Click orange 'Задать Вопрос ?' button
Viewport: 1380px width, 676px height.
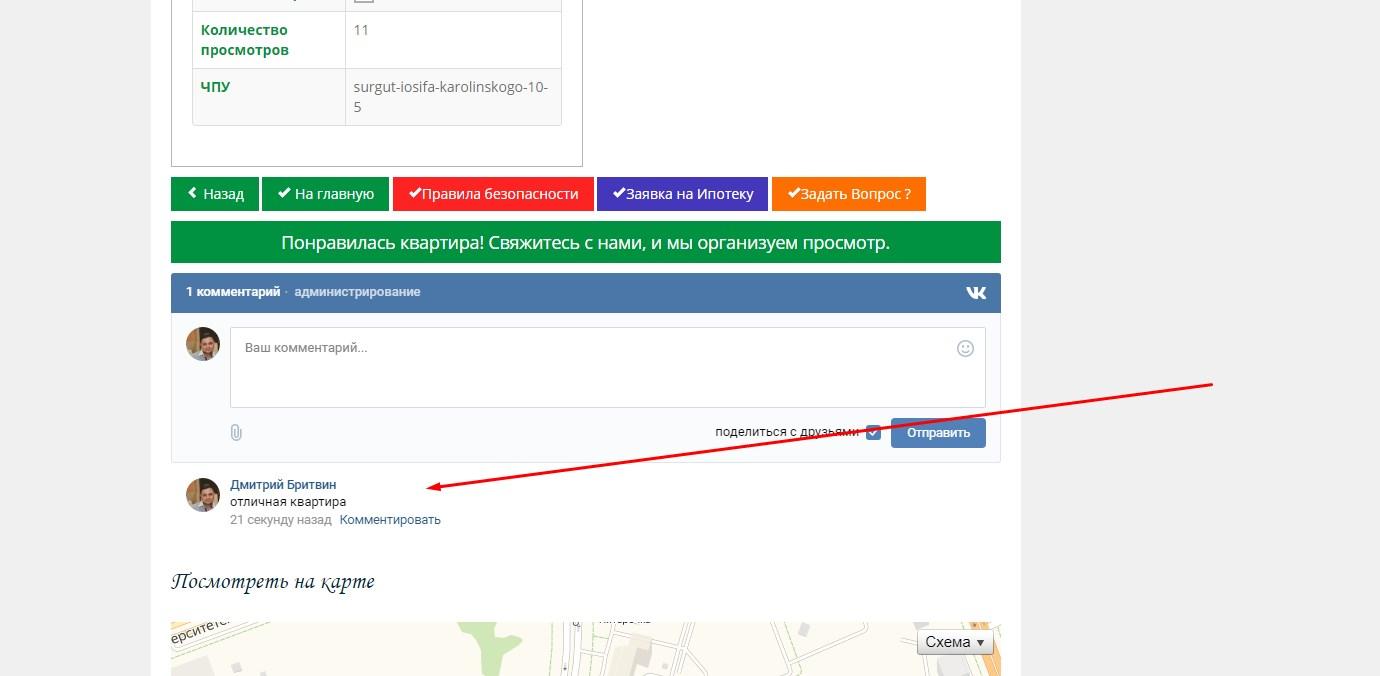[x=848, y=194]
